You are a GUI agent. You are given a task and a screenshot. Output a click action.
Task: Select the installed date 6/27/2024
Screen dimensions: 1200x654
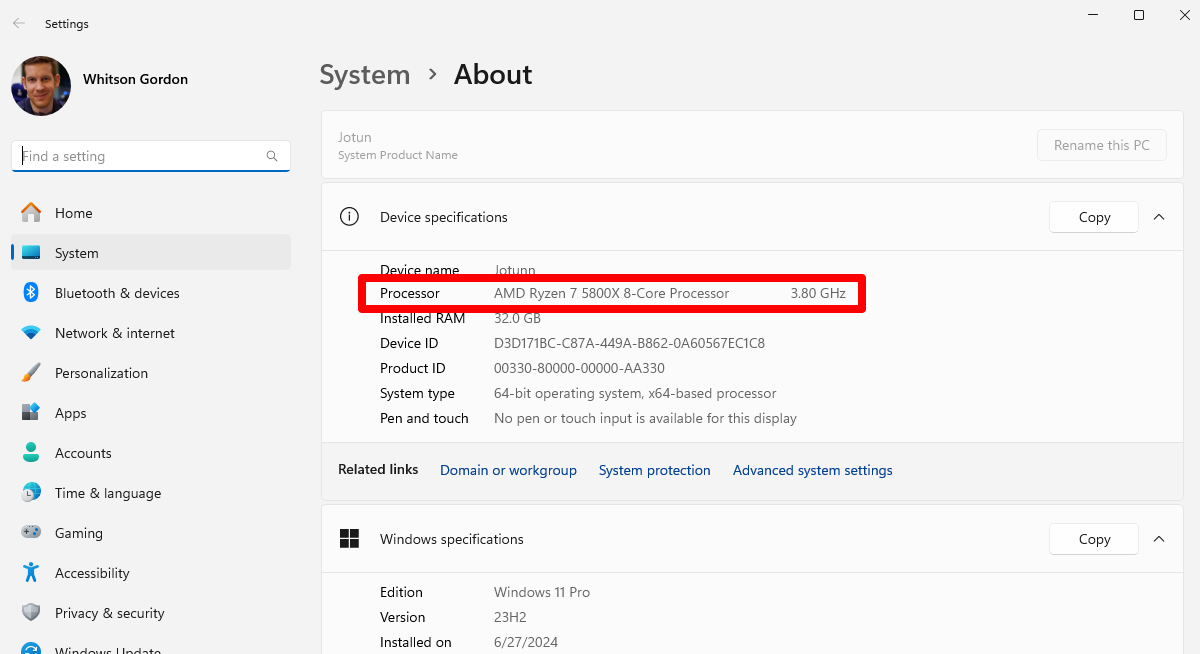point(526,642)
